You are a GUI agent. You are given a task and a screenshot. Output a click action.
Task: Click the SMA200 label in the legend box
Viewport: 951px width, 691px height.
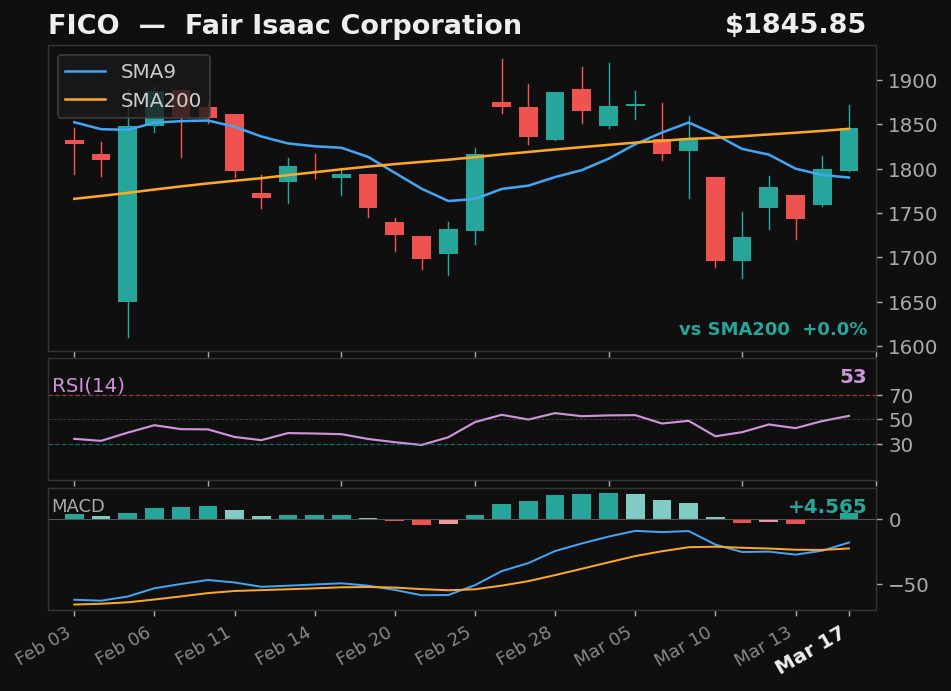click(161, 100)
